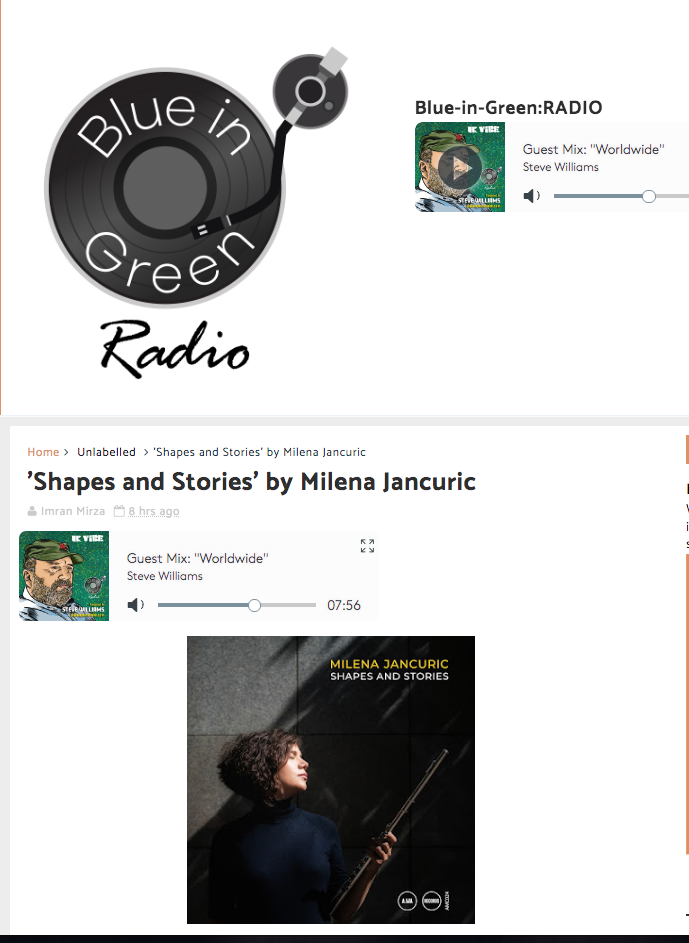Click the 07:56 time display
This screenshot has width=689, height=943.
(x=344, y=605)
